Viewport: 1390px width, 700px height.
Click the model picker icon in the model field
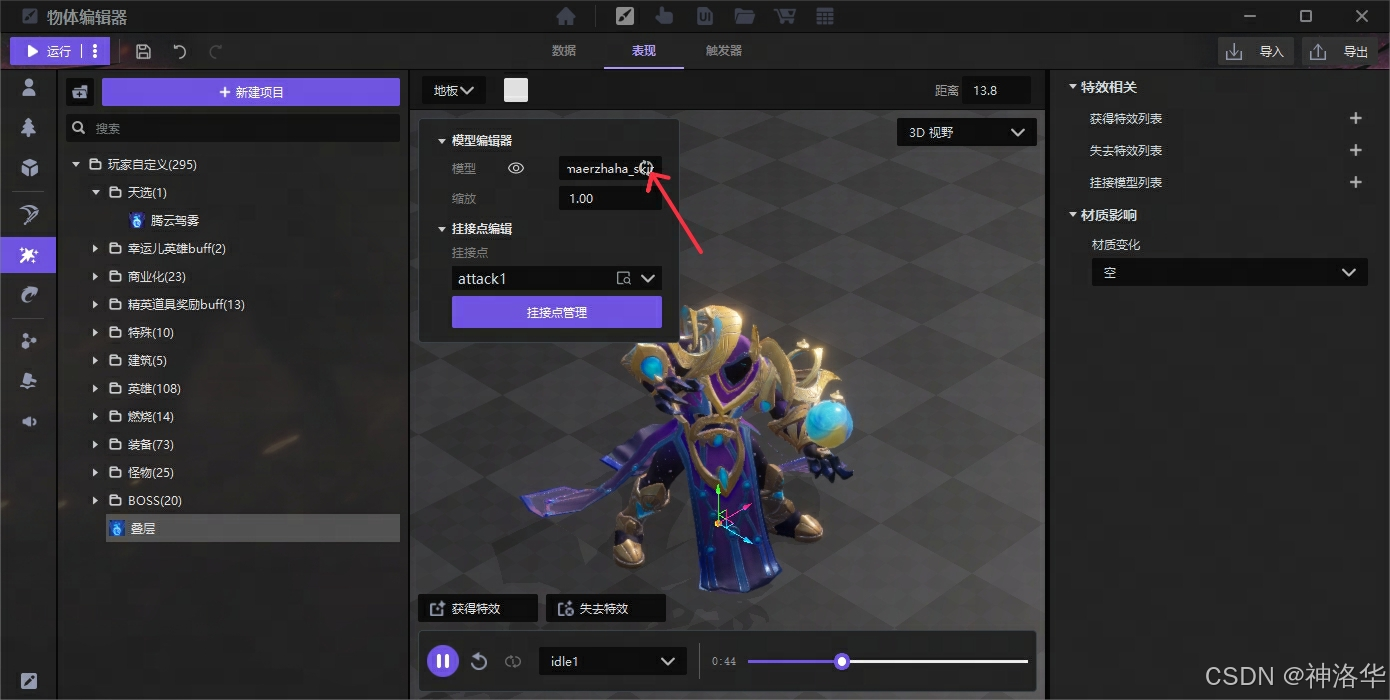click(x=647, y=168)
